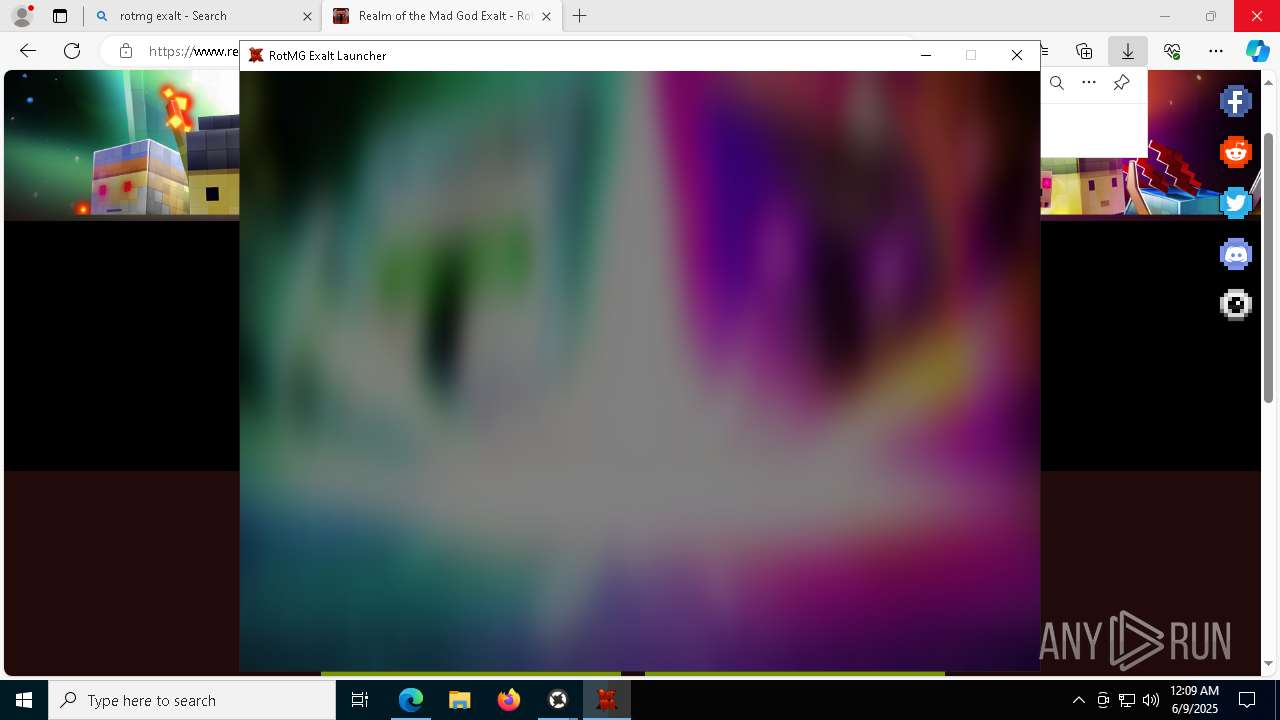
Task: Open File Explorer from taskbar
Action: [460, 700]
